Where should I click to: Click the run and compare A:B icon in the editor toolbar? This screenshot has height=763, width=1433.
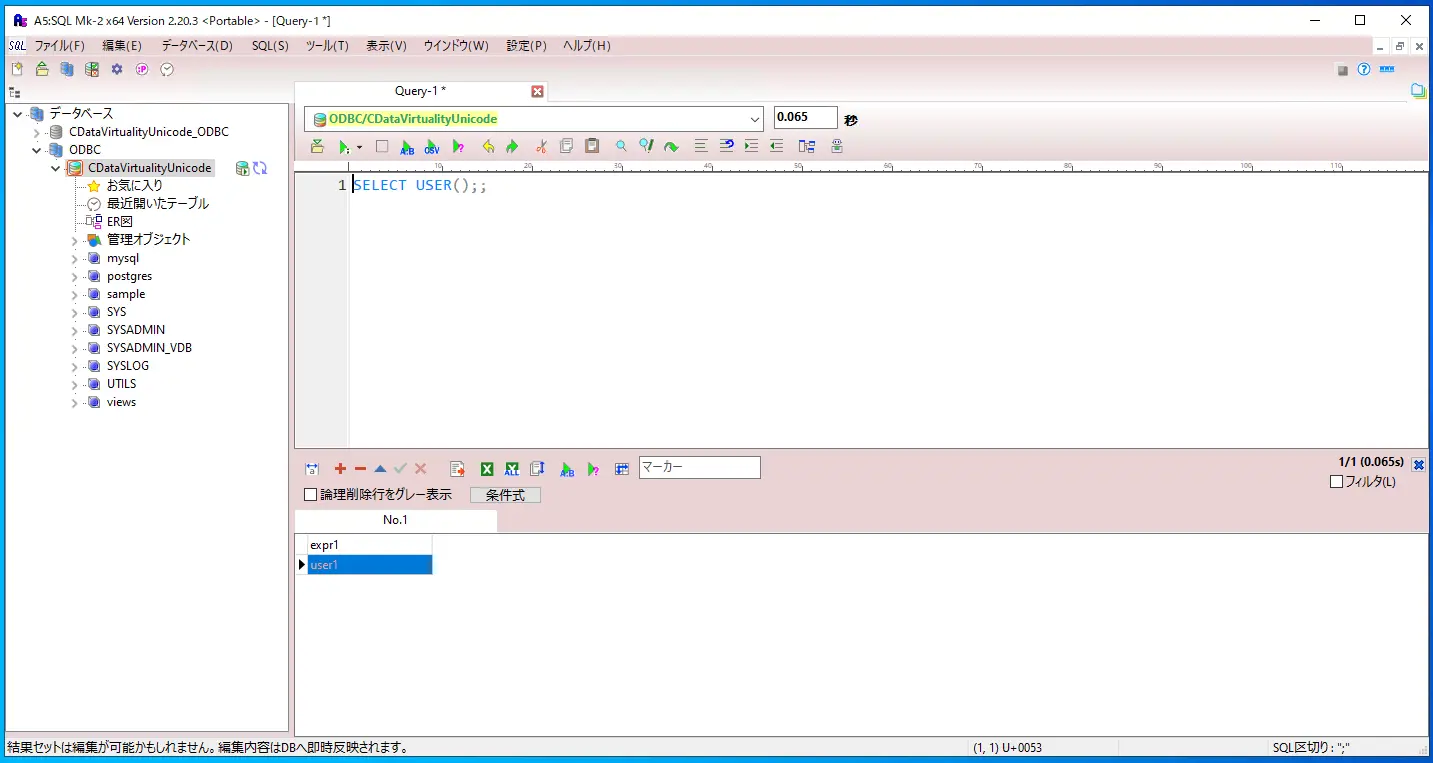click(407, 147)
